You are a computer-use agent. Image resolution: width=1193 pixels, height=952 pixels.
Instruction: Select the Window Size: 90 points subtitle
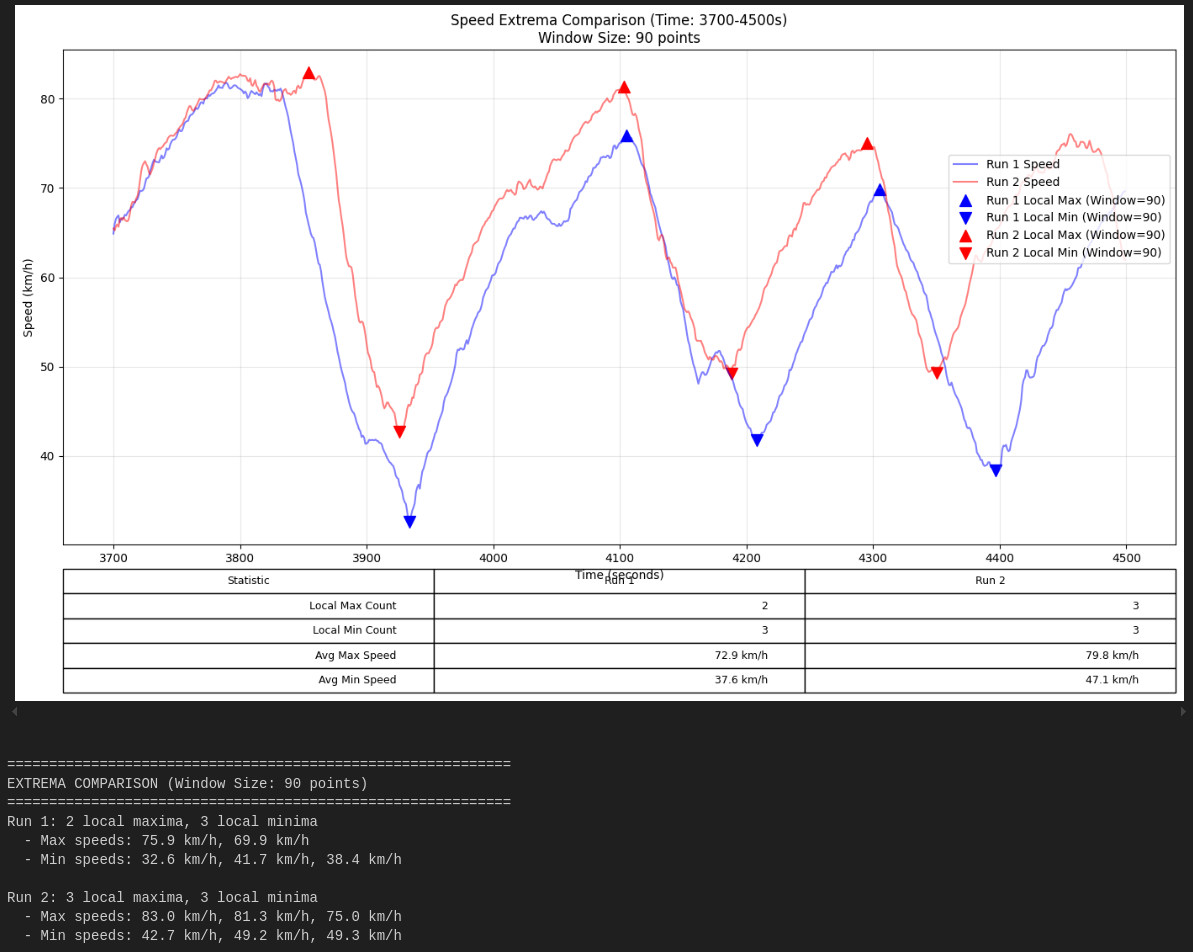click(619, 37)
